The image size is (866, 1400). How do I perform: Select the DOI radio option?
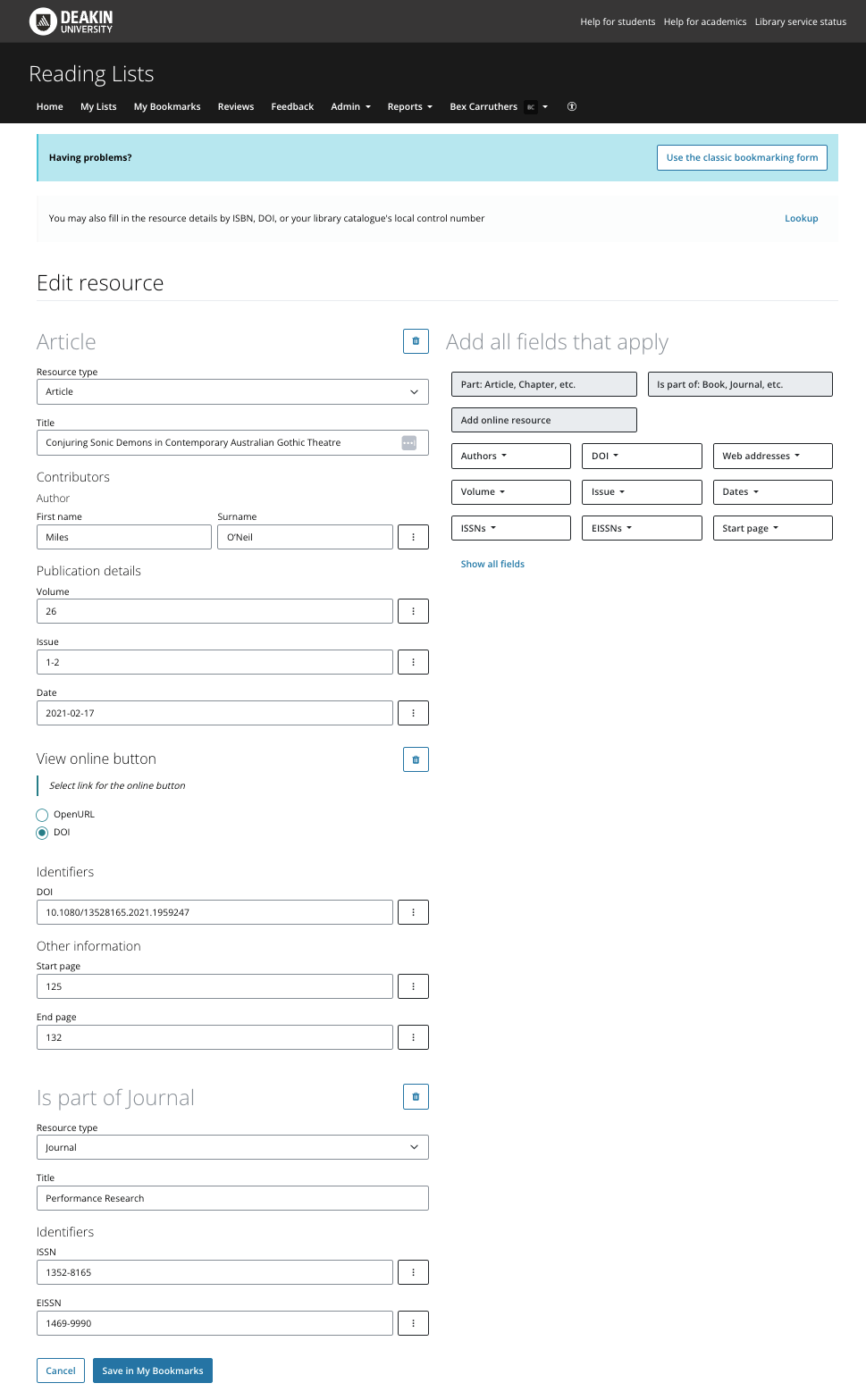[42, 833]
